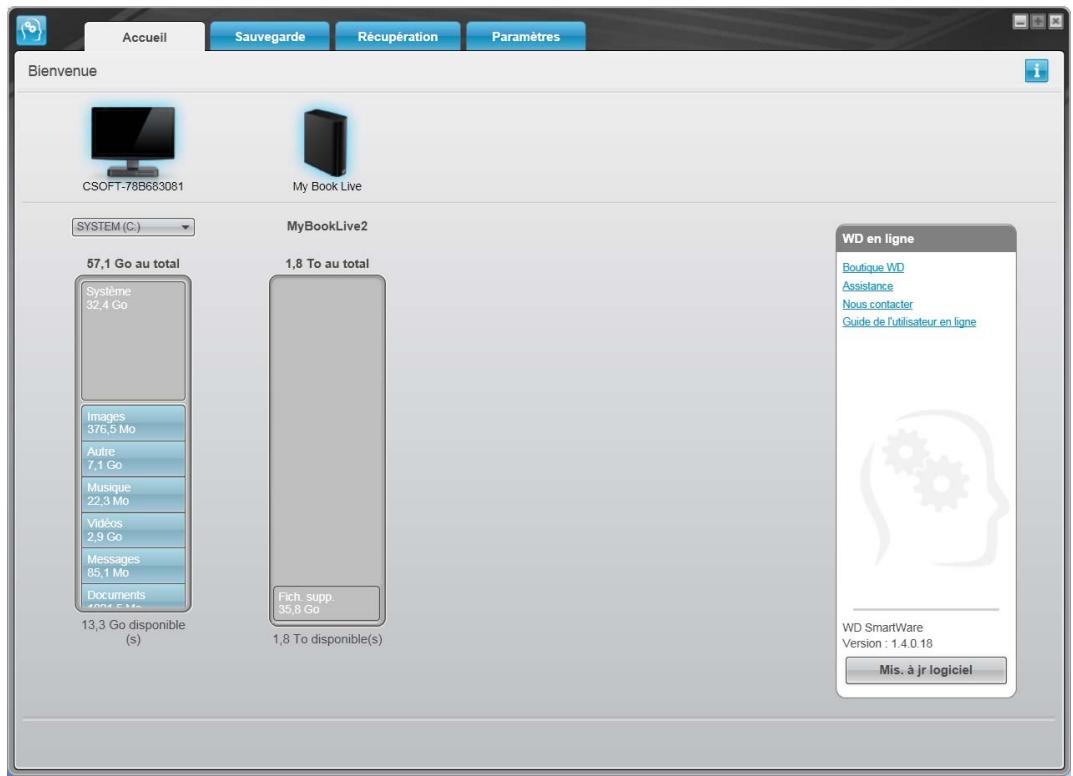Select the Images 376,5 Mo category
This screenshot has height=776, width=1073.
click(x=133, y=423)
